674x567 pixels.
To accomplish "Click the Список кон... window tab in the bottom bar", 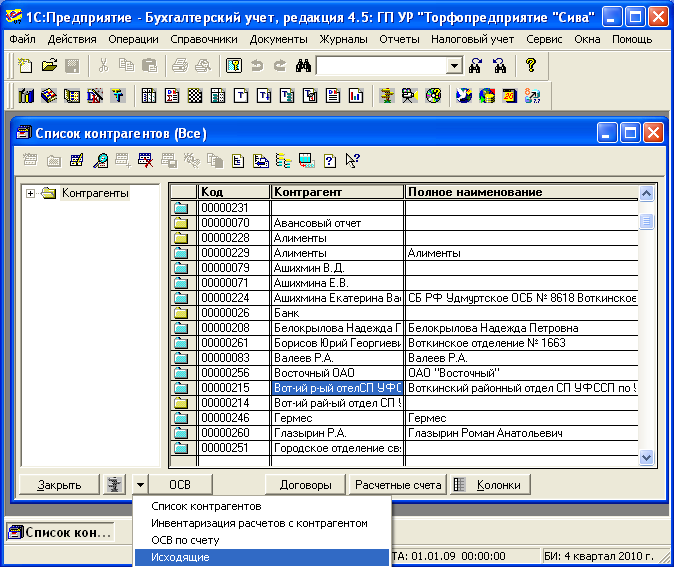I will [x=61, y=533].
